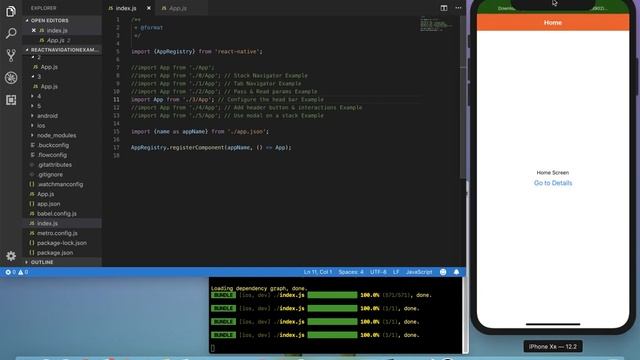Expand the node_modules folder
Screen dimensions: 640x360
click(x=32, y=136)
